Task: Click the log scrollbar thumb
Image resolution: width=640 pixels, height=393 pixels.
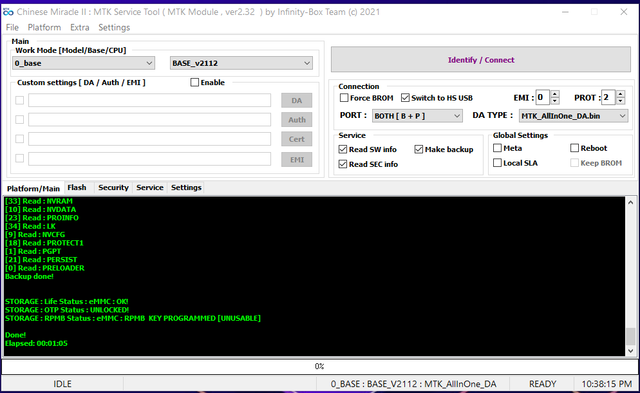Action: coord(631,336)
